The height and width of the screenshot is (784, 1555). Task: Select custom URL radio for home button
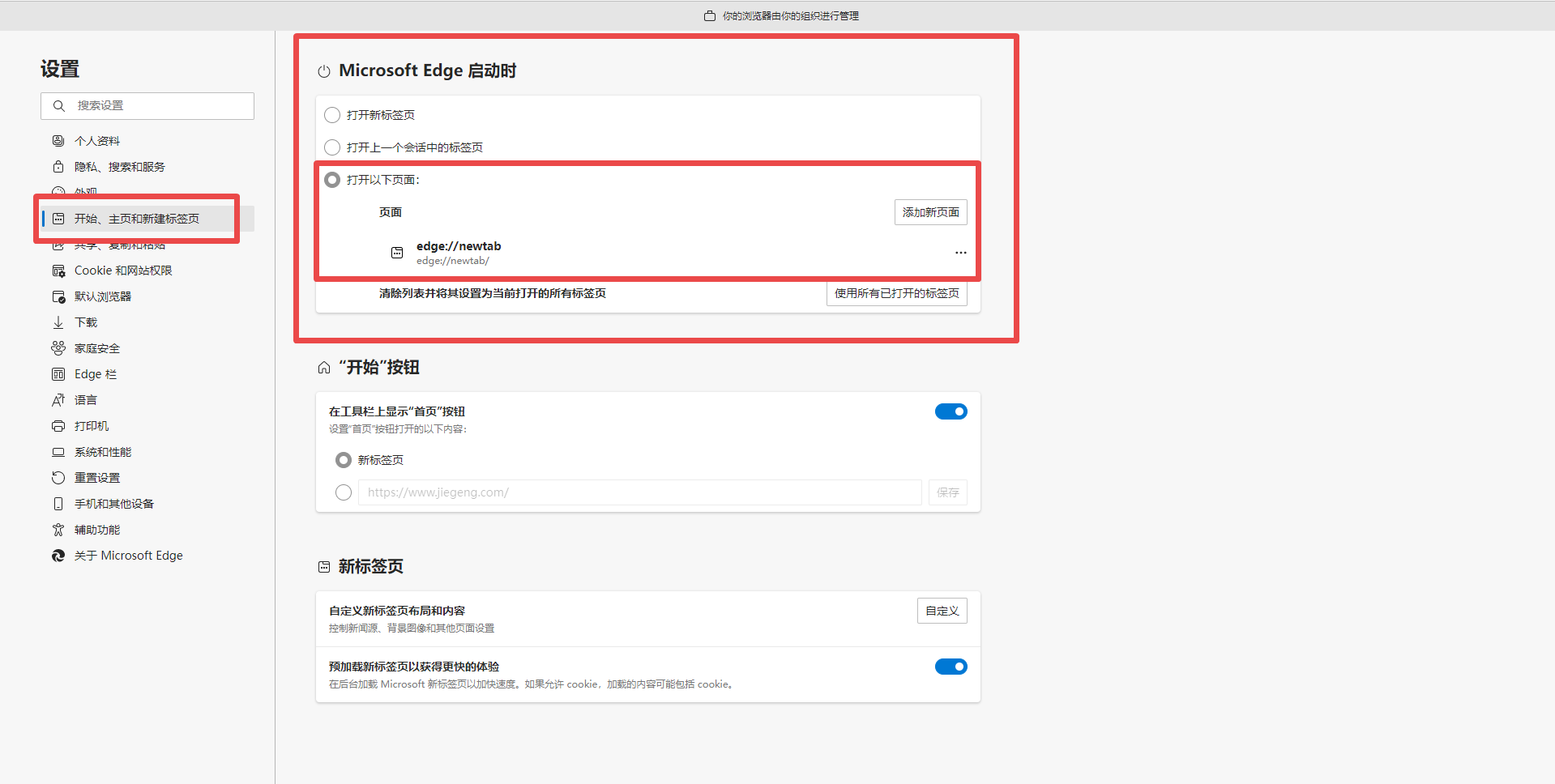pyautogui.click(x=344, y=492)
